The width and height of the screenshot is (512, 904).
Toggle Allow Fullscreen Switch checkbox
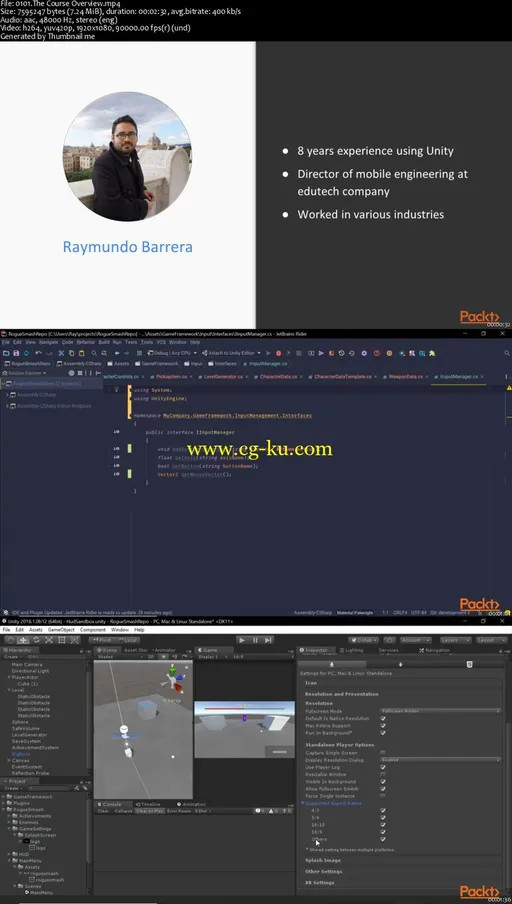383,789
